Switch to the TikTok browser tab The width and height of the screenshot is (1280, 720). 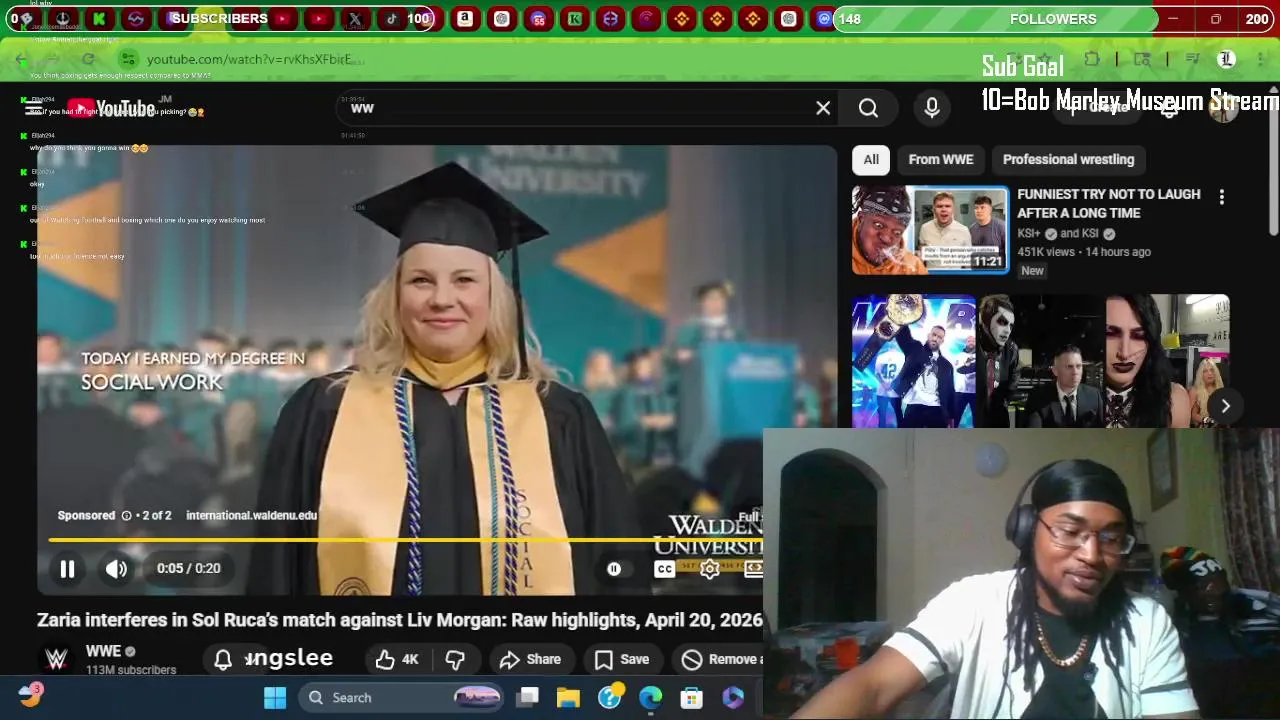tap(391, 18)
